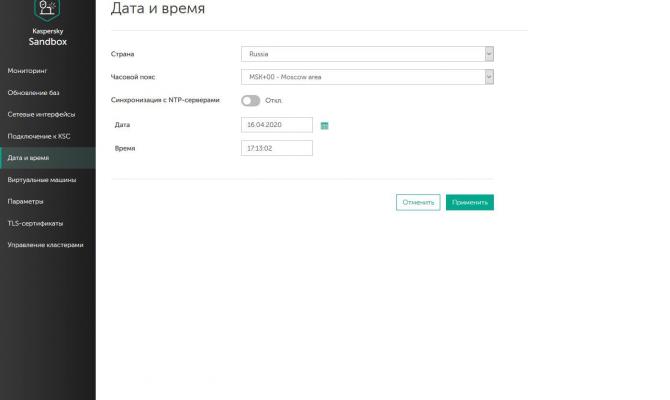Click the Применить apply button
This screenshot has height=400, width=670.
coord(470,202)
